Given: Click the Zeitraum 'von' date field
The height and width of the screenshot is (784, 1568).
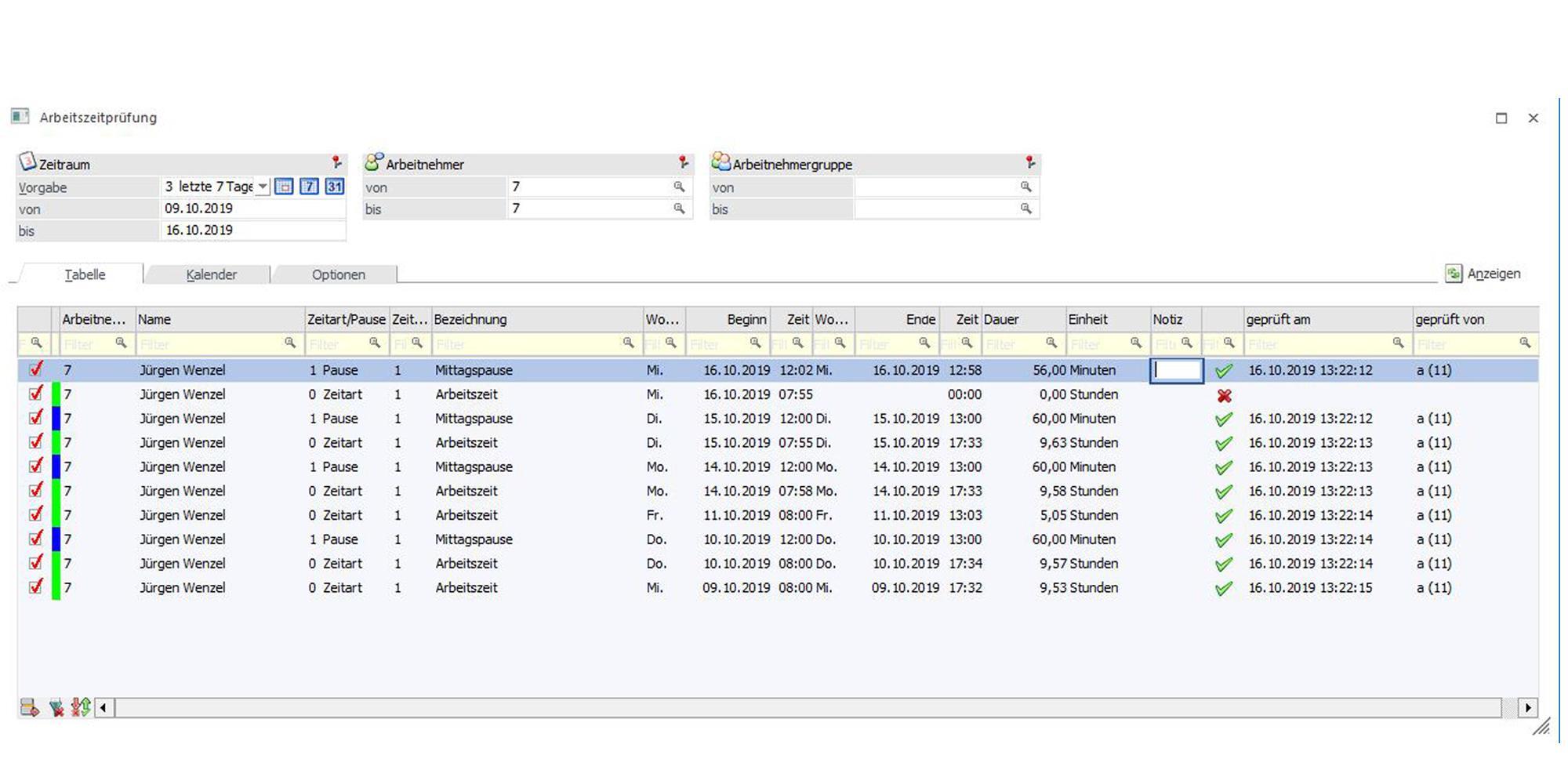Looking at the screenshot, I should tap(252, 209).
